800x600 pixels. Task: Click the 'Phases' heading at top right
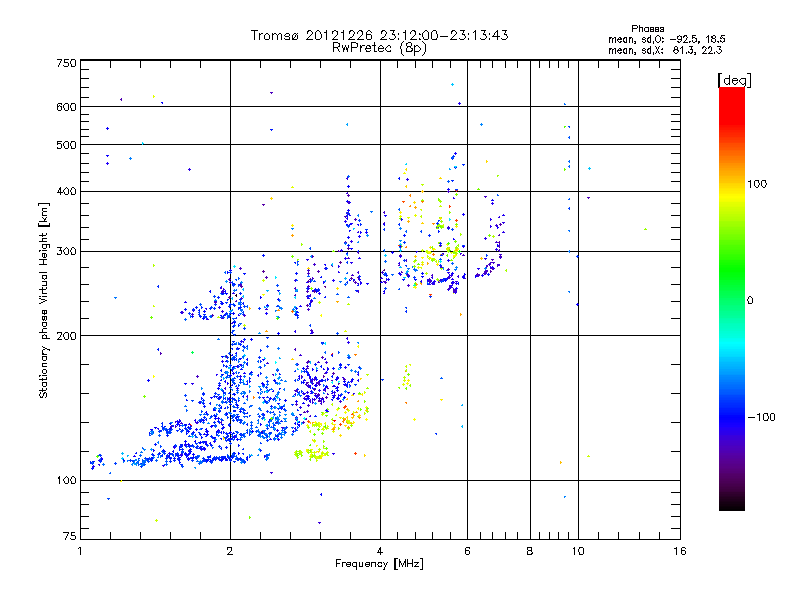pyautogui.click(x=647, y=29)
